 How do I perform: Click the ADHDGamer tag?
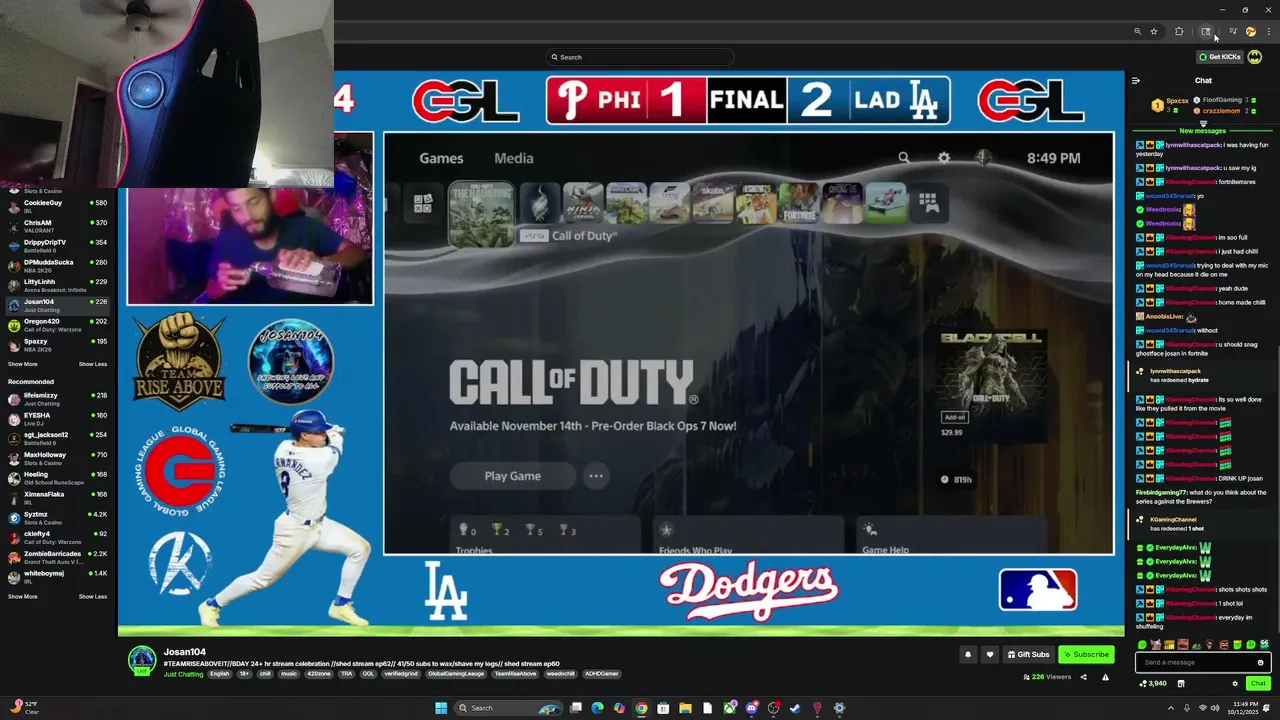[602, 674]
